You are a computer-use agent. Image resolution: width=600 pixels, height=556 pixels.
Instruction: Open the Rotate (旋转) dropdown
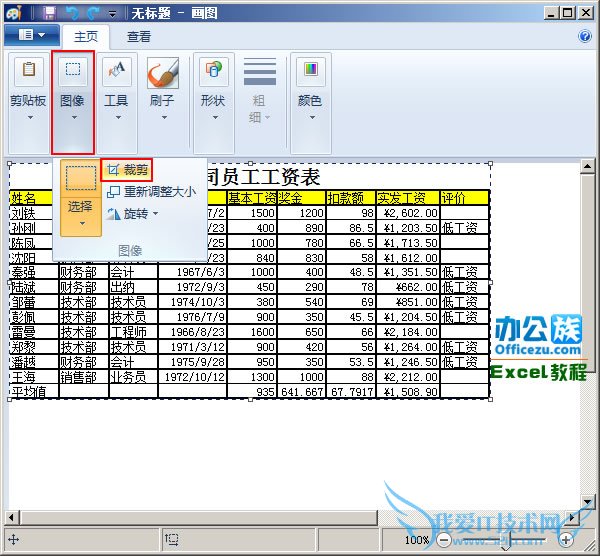click(133, 214)
